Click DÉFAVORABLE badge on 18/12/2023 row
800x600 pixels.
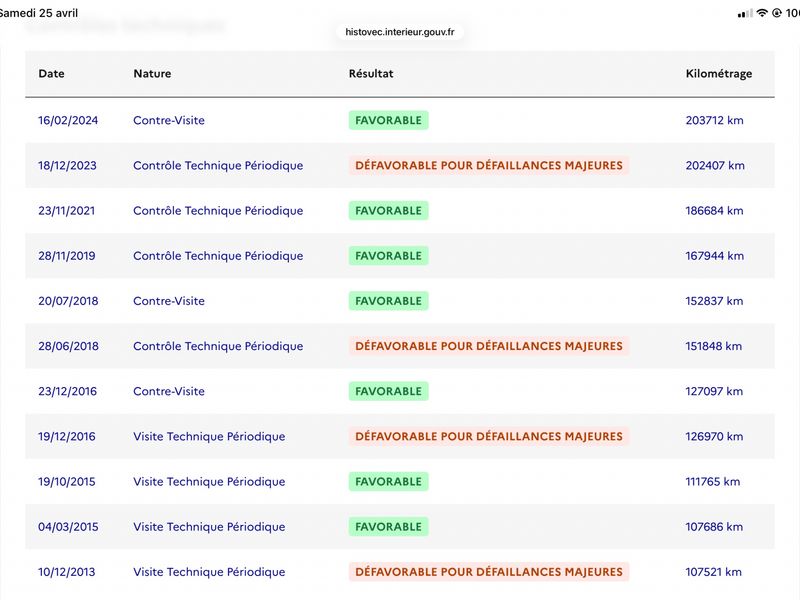(489, 165)
